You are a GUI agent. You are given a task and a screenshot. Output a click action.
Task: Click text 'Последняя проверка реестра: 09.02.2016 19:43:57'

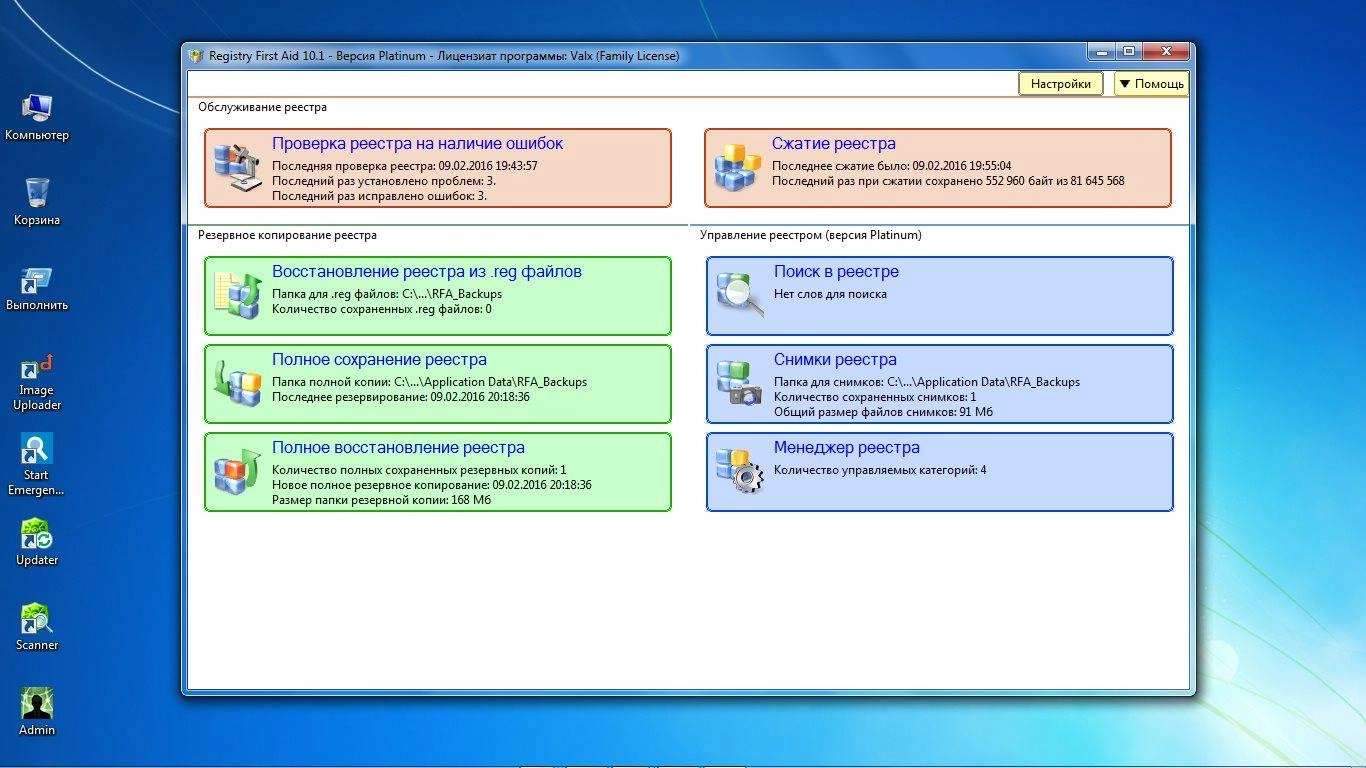pyautogui.click(x=405, y=166)
